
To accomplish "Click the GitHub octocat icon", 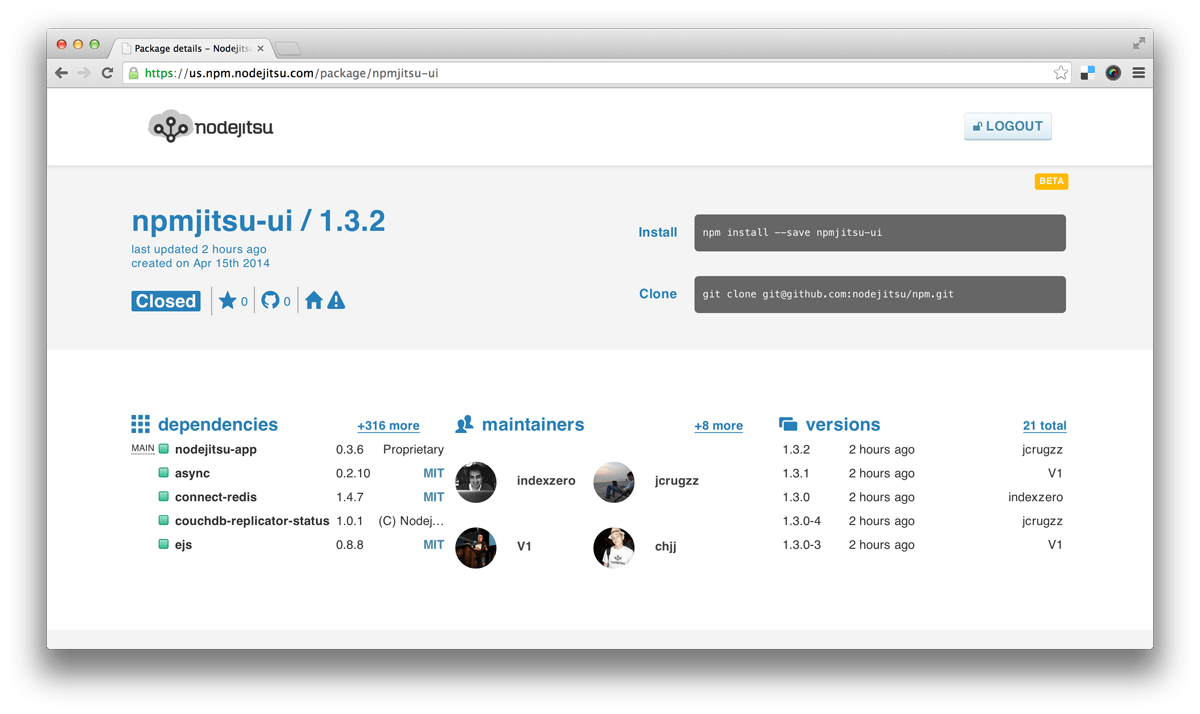I will [270, 300].
